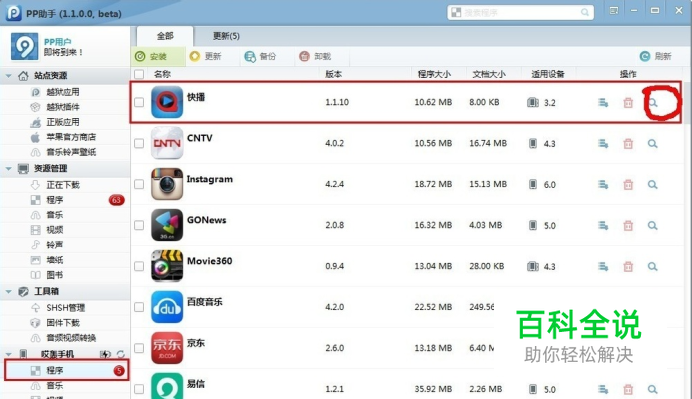This screenshot has height=399, width=692.
Task: Check the 快播 row checkbox
Action: point(139,102)
